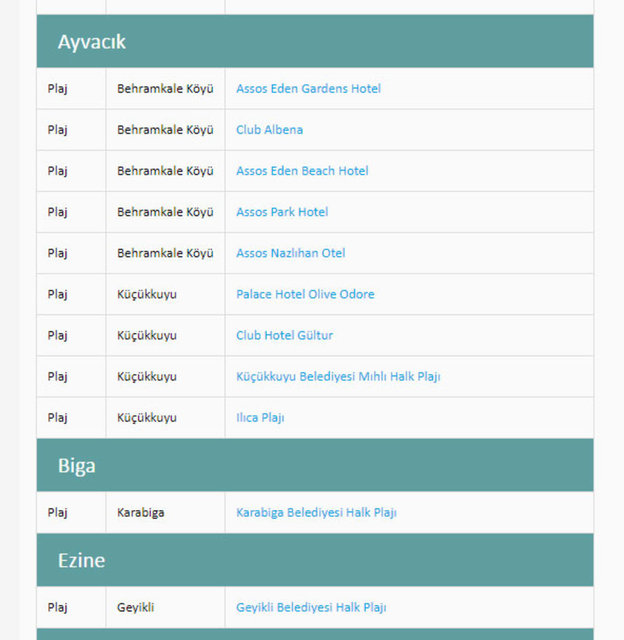Screen dimensions: 624x640
Task: Open the Club Hotel Gültur link
Action: pyautogui.click(x=284, y=335)
